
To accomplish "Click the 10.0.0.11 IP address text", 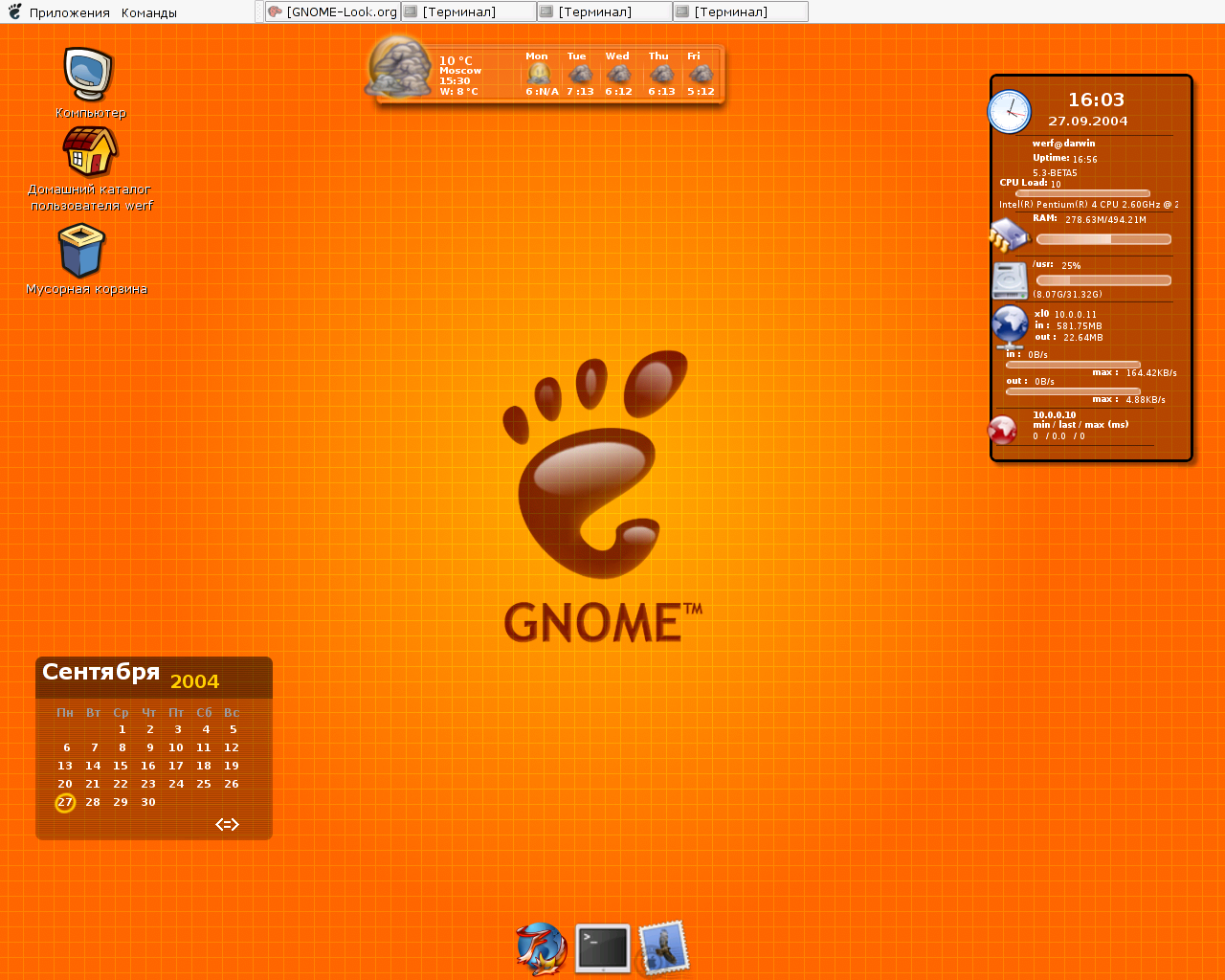I will pos(1076,315).
